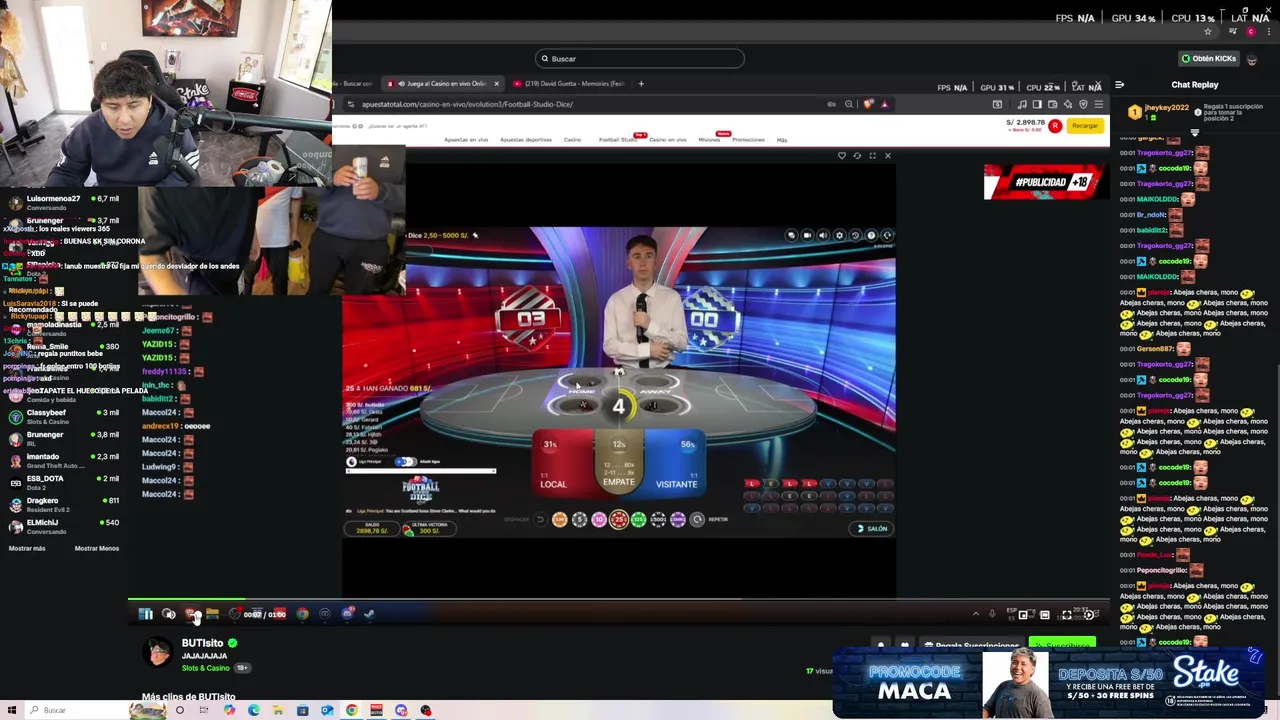Seek on the clip progress bar

[x=618, y=600]
